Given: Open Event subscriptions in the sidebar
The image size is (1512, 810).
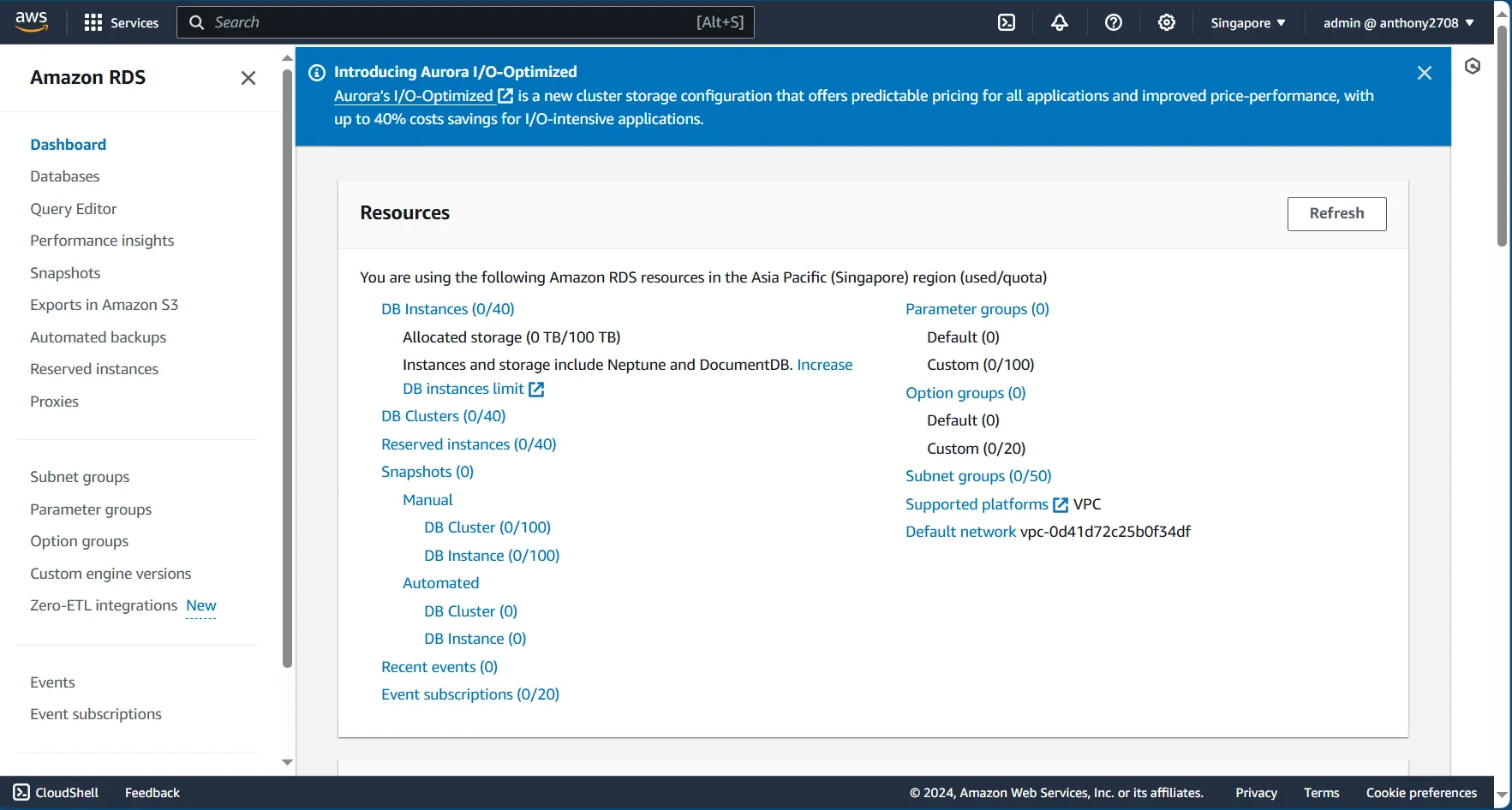Looking at the screenshot, I should (x=96, y=714).
